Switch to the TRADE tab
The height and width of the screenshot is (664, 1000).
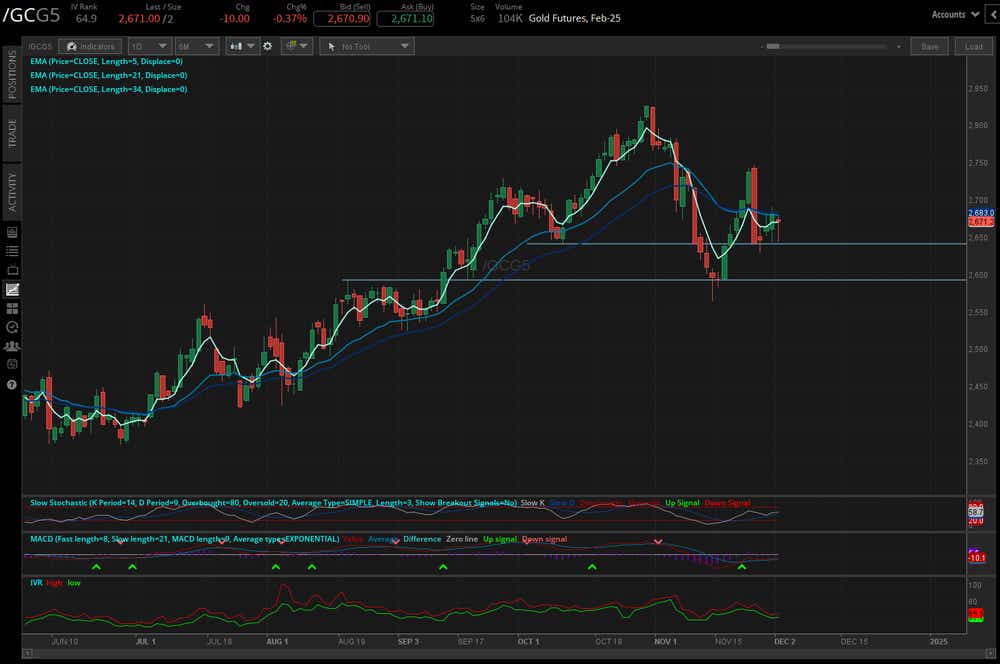[x=12, y=135]
